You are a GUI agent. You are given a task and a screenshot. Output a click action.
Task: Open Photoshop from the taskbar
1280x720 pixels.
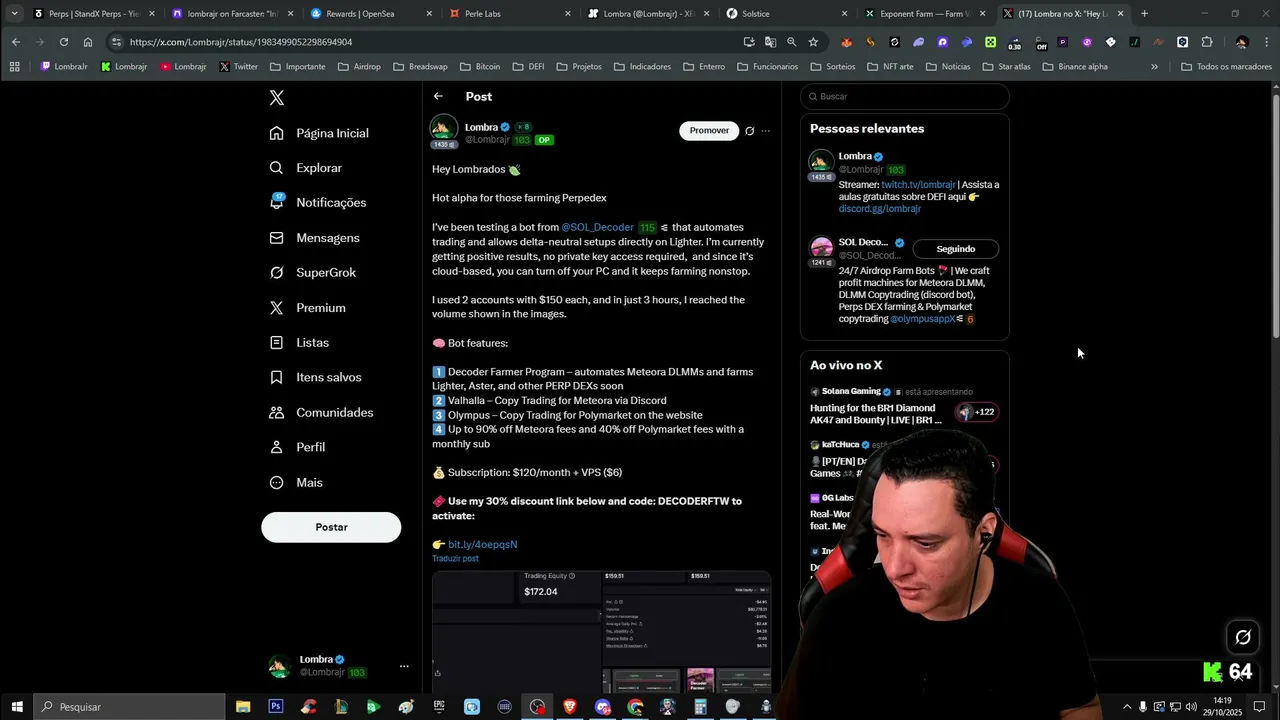pos(275,706)
